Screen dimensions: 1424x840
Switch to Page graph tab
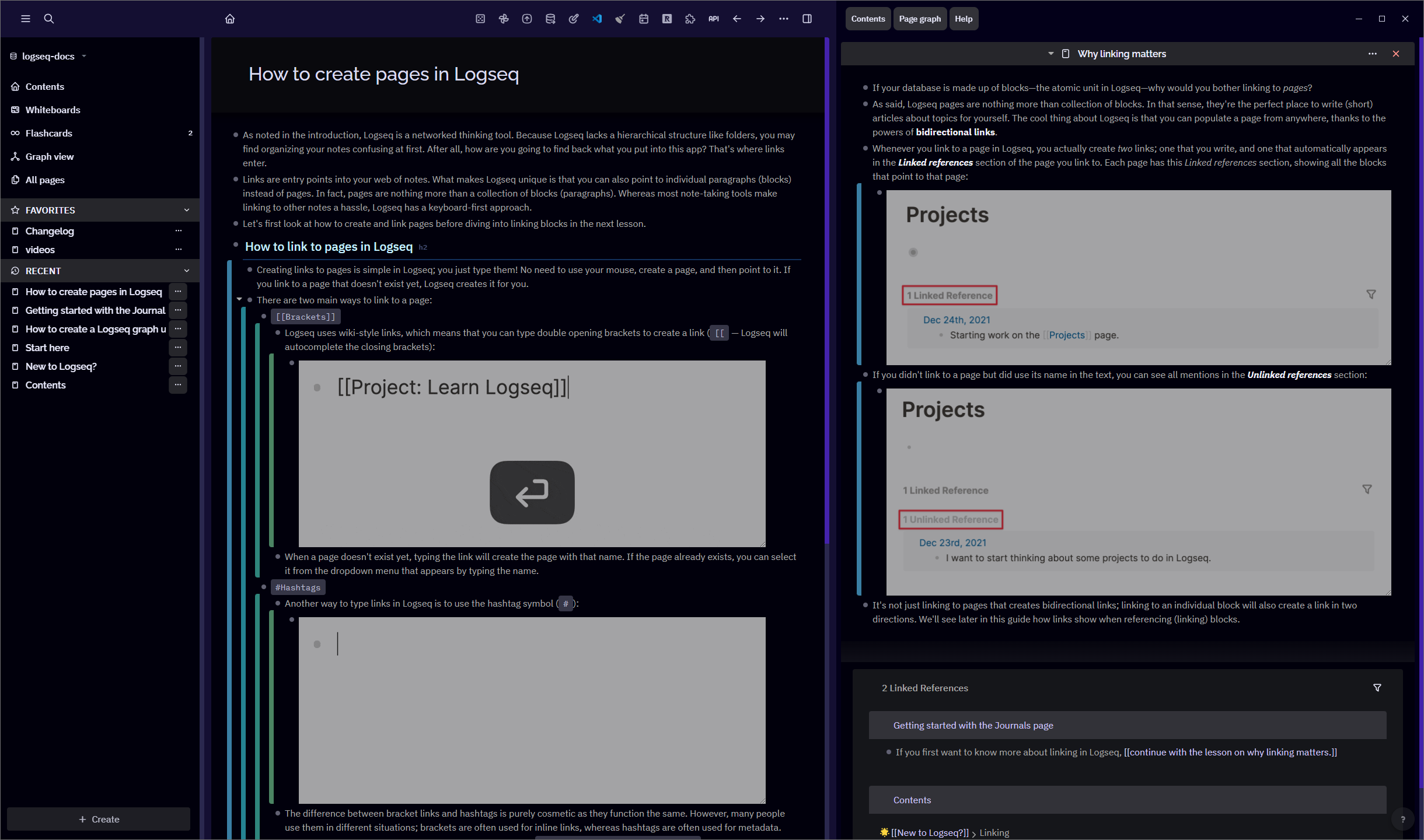click(920, 19)
